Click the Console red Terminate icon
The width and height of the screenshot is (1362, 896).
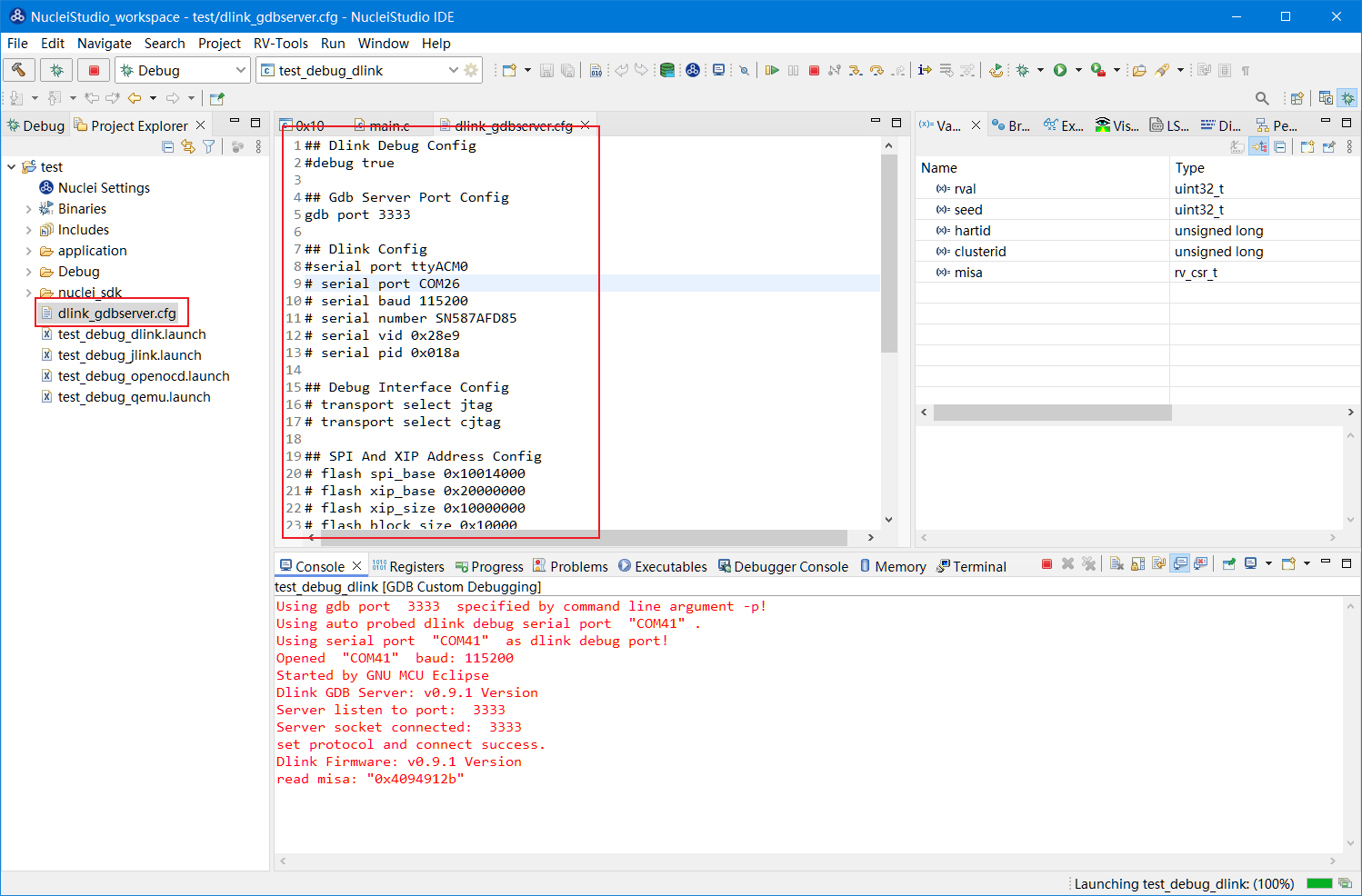tap(1047, 564)
